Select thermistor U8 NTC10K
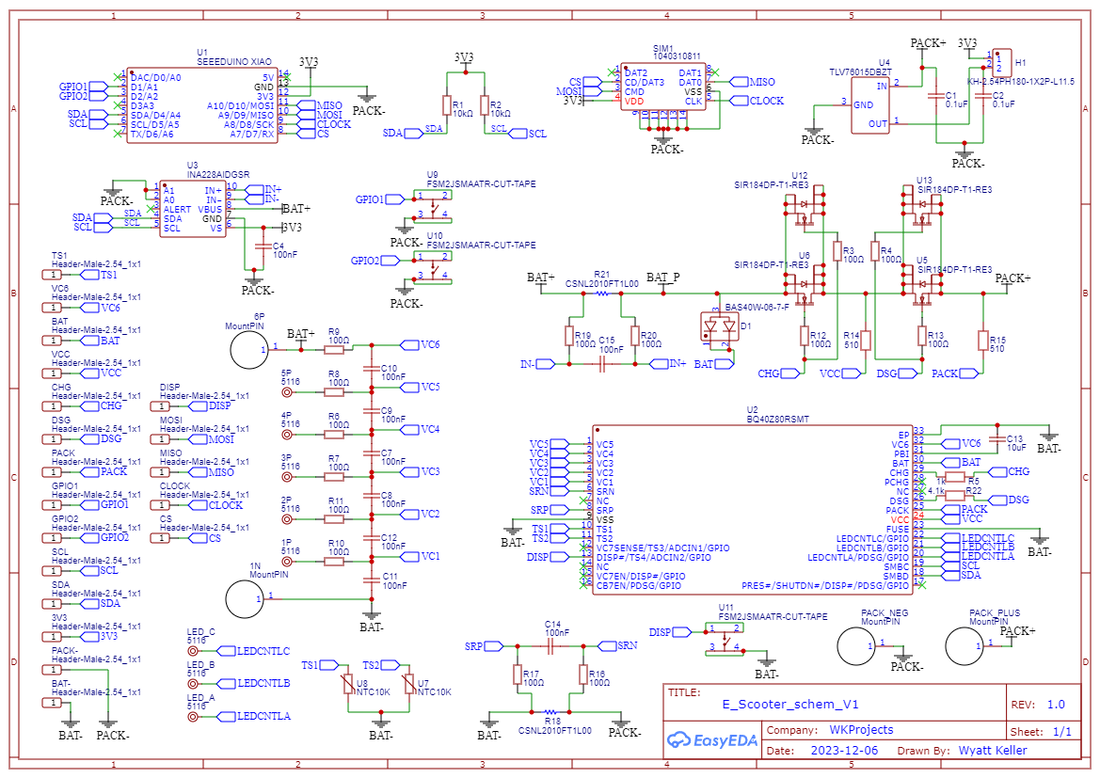The image size is (1100, 778). coord(349,685)
